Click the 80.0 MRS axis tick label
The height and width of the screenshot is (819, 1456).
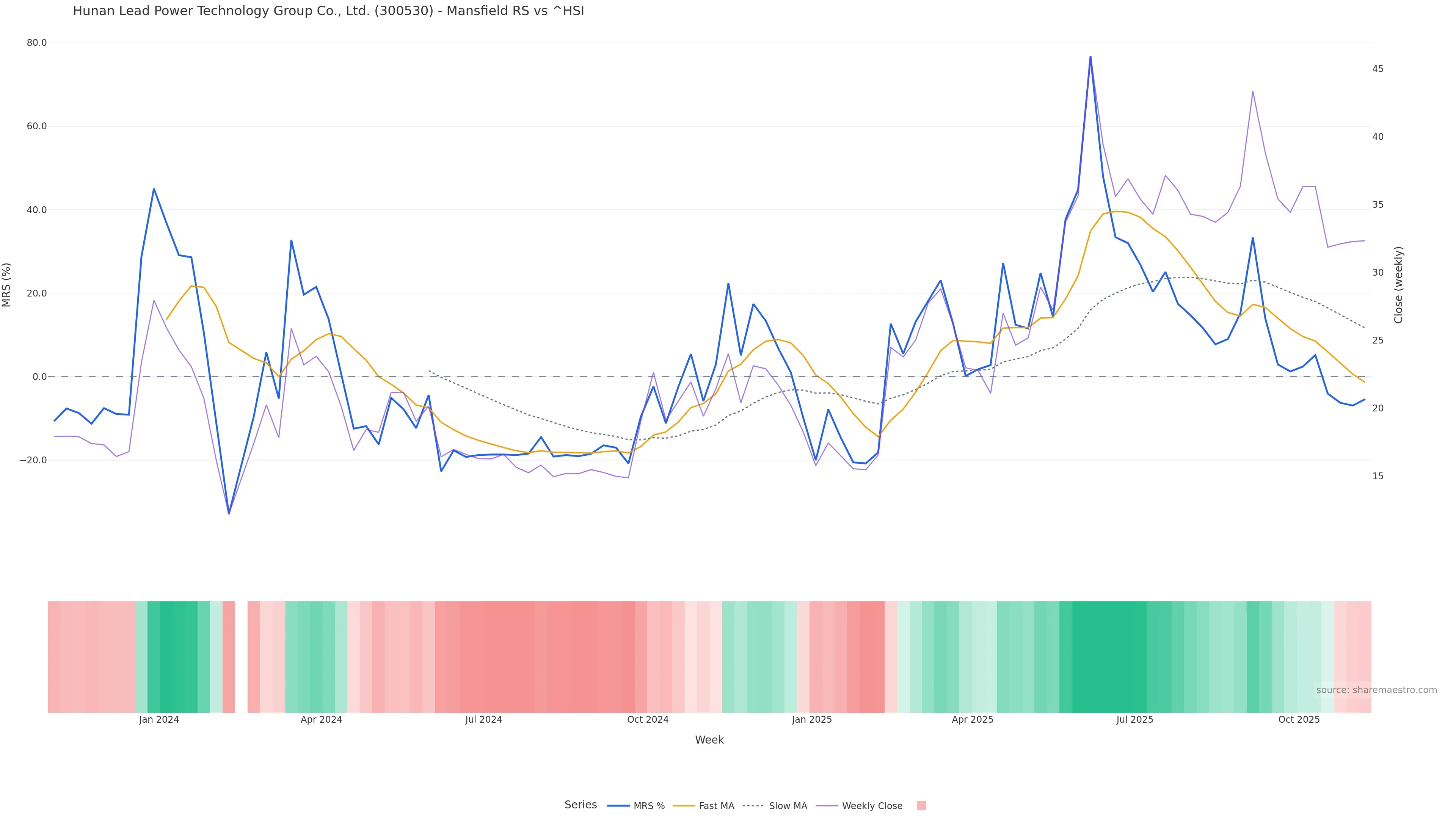(37, 43)
